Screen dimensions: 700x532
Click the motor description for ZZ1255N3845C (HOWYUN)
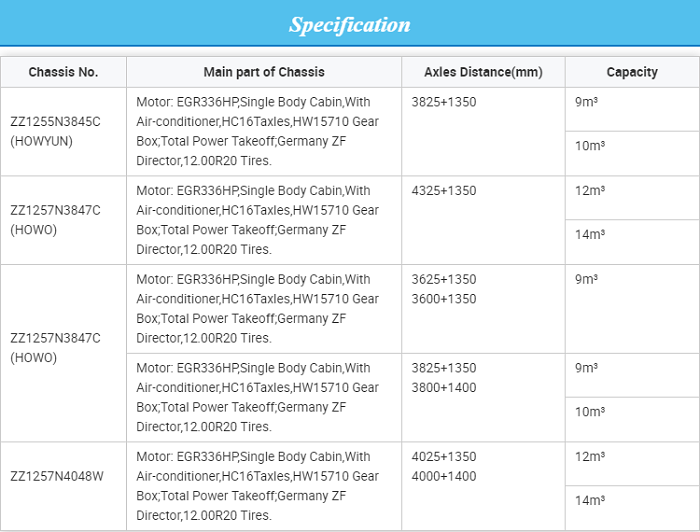[x=257, y=131]
